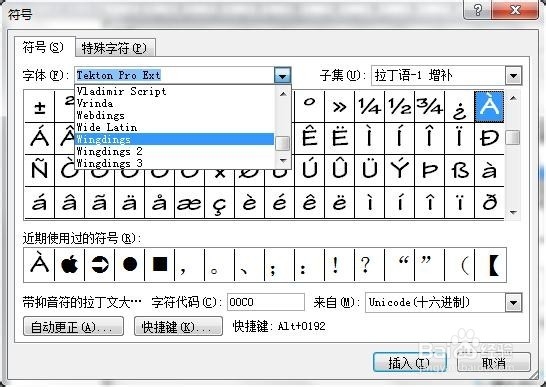Viewport: 546px width, 387px height.
Task: Select the ß sharp s symbol
Action: [x=459, y=170]
